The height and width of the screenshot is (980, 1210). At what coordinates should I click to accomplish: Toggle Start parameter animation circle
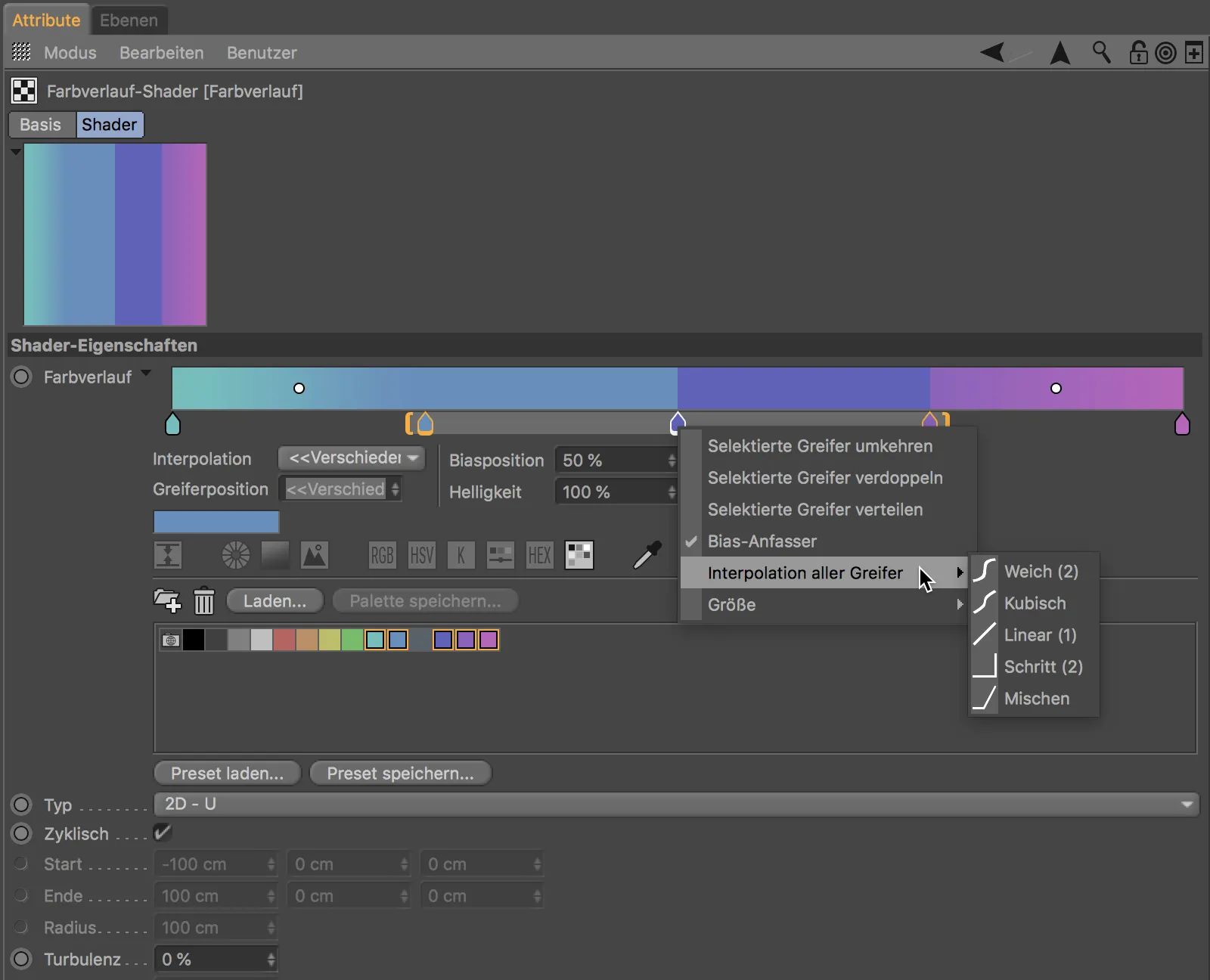21,864
